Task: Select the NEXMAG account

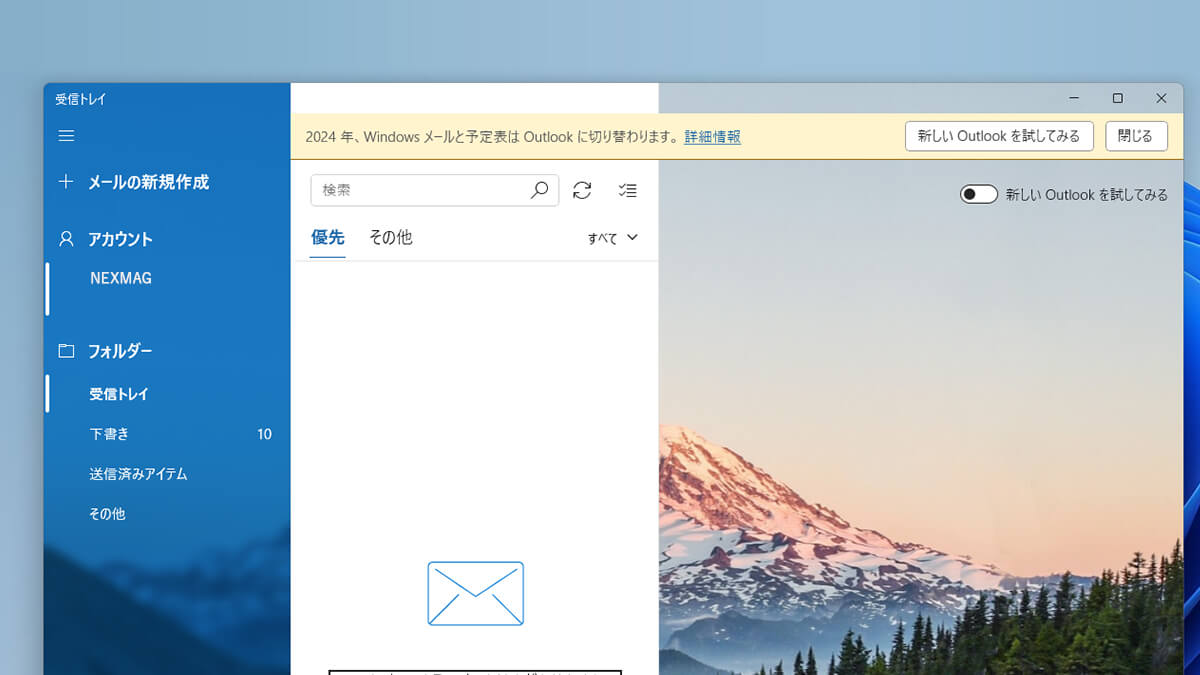Action: pos(121,278)
